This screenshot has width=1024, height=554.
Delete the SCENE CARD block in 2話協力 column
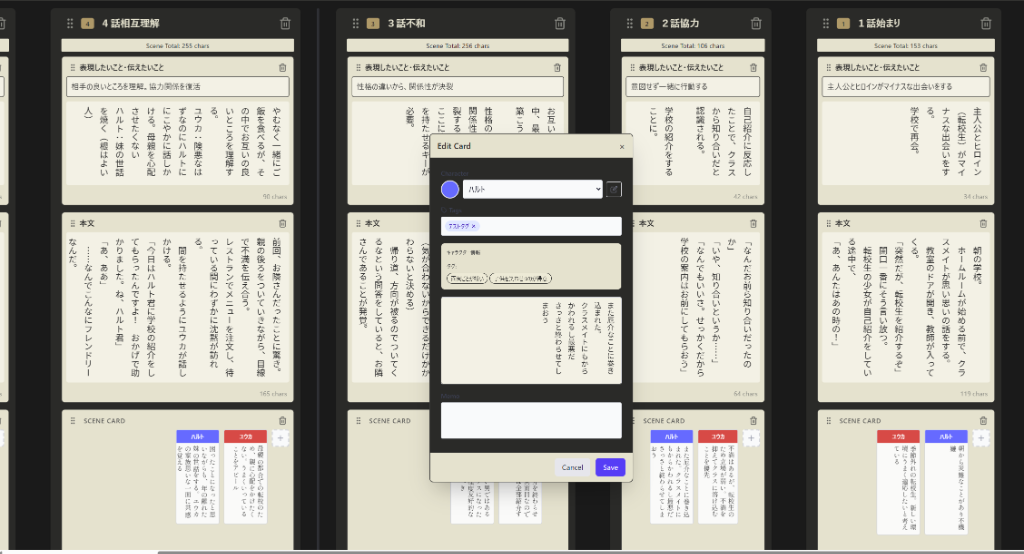[x=753, y=421]
